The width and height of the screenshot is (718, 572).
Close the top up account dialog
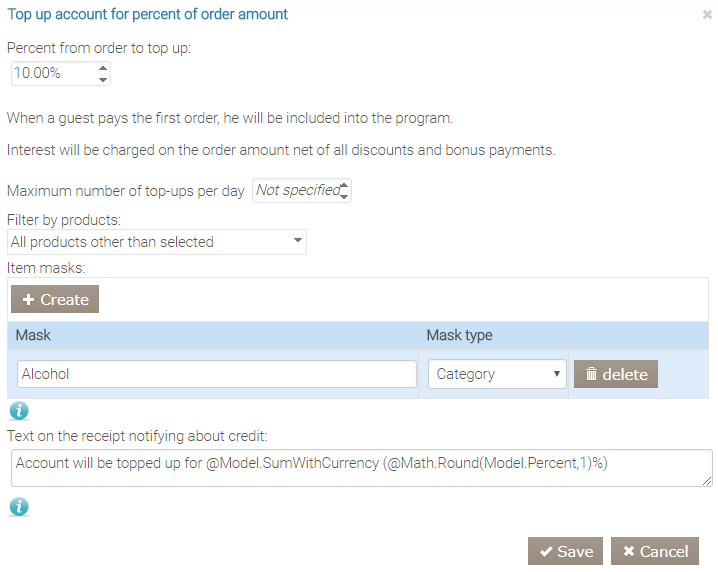(x=707, y=15)
